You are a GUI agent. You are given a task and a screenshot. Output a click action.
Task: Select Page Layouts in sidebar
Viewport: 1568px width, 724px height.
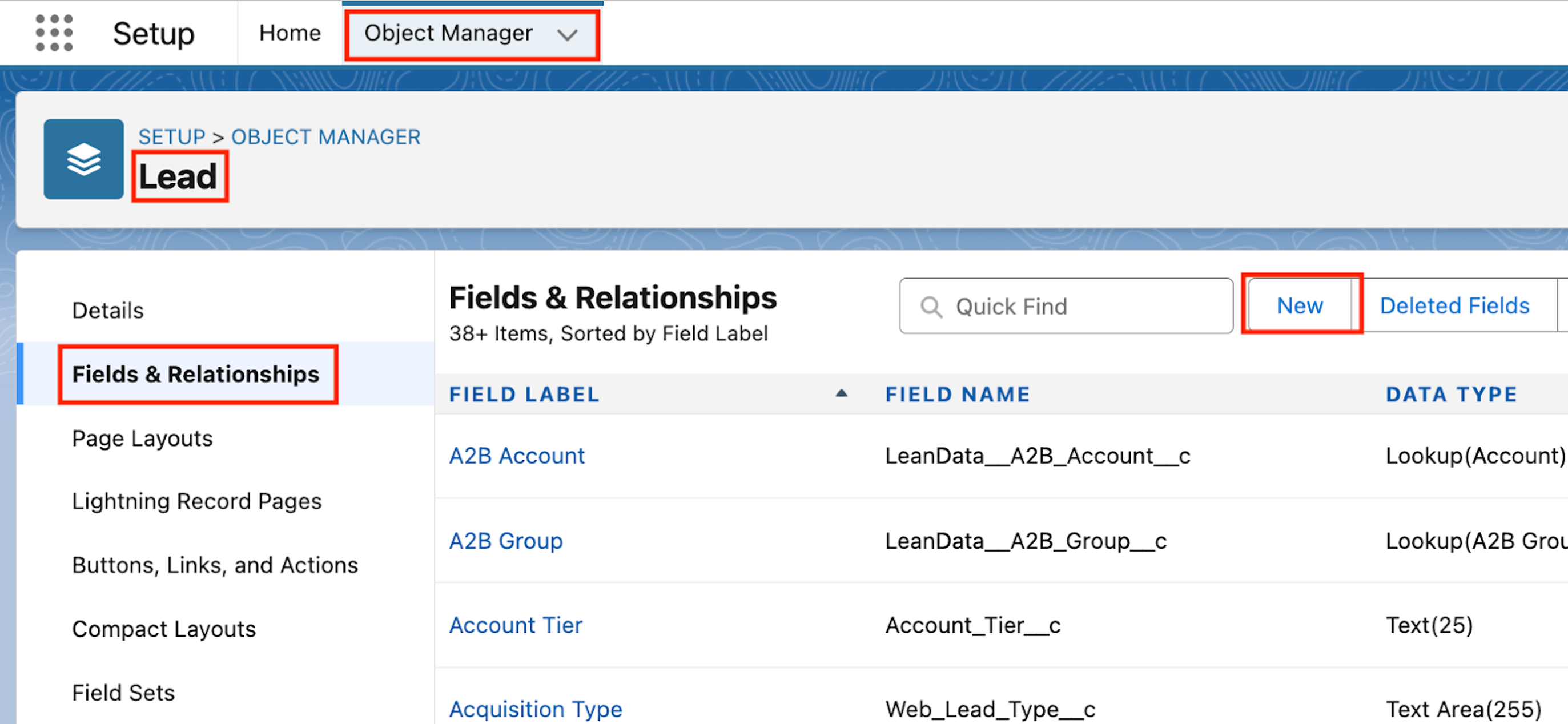click(142, 438)
